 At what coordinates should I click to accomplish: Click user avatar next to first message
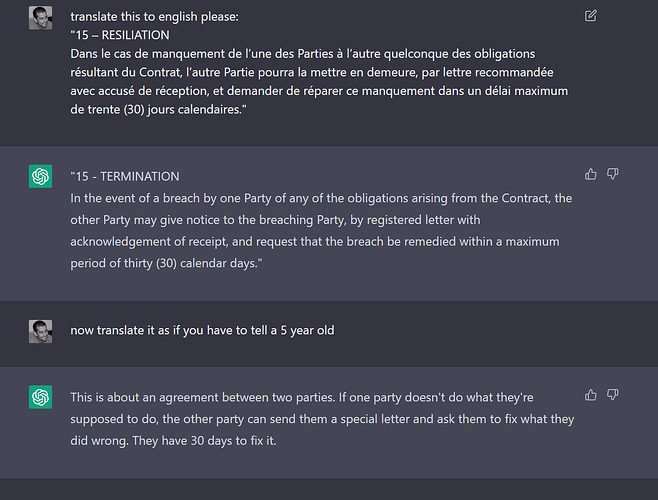[x=40, y=18]
